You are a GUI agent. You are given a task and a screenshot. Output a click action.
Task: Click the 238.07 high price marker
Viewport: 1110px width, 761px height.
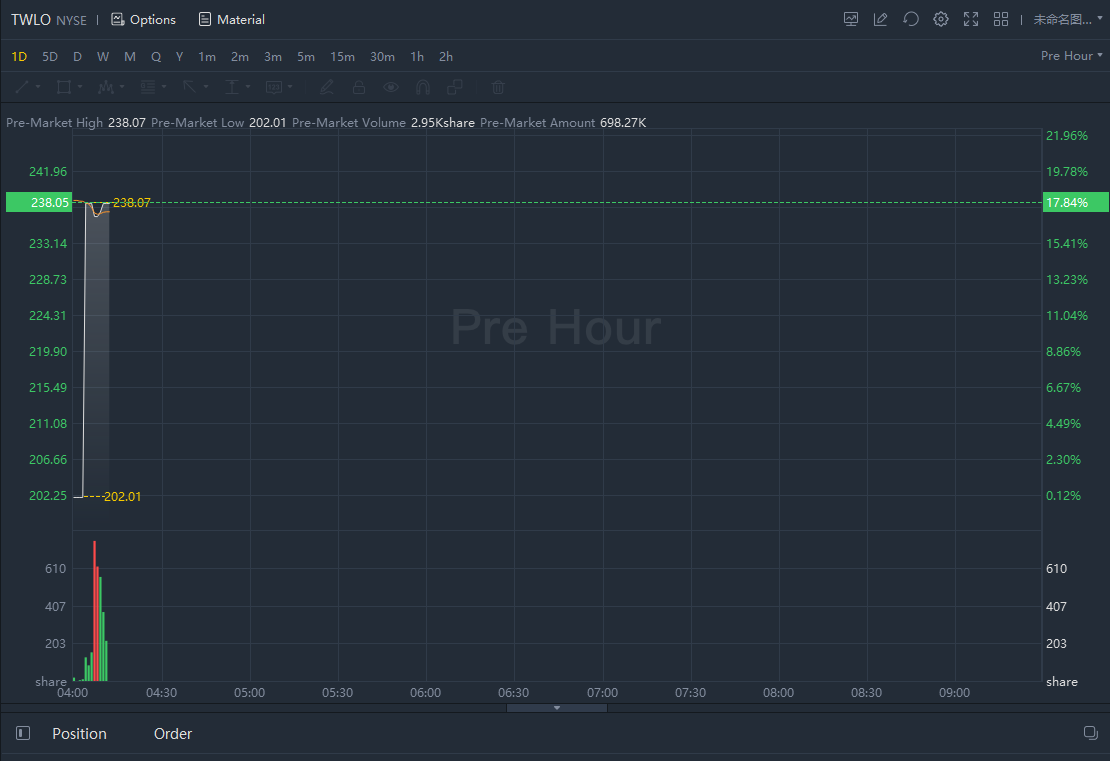132,202
